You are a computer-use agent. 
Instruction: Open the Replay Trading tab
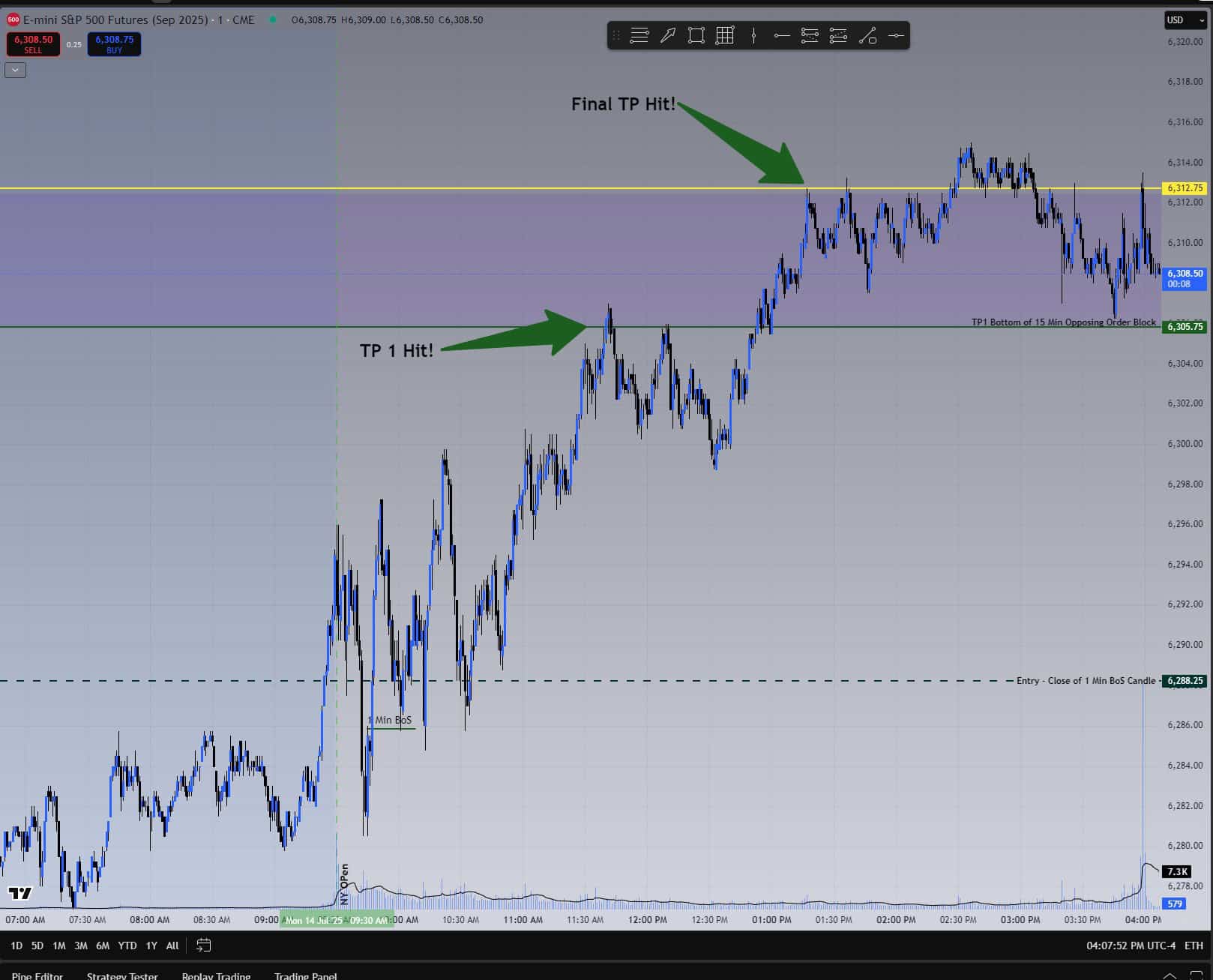(216, 975)
